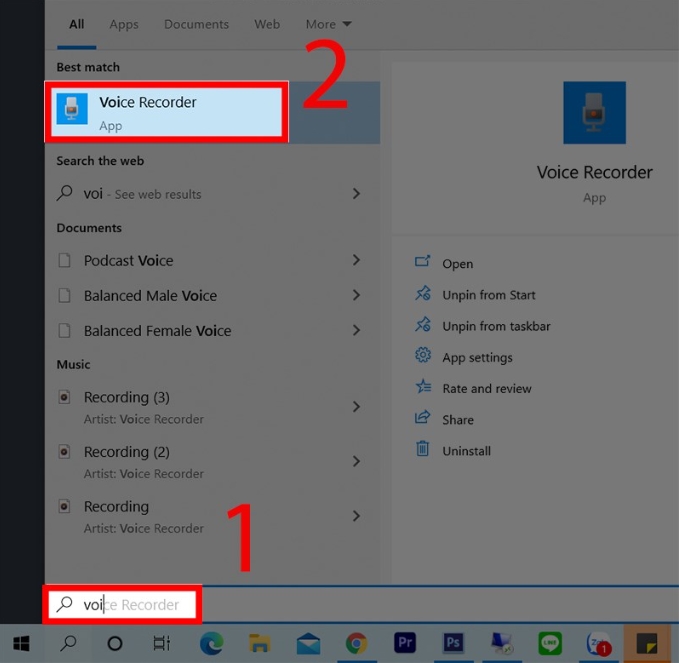Switch to the Documents search tab

[196, 24]
